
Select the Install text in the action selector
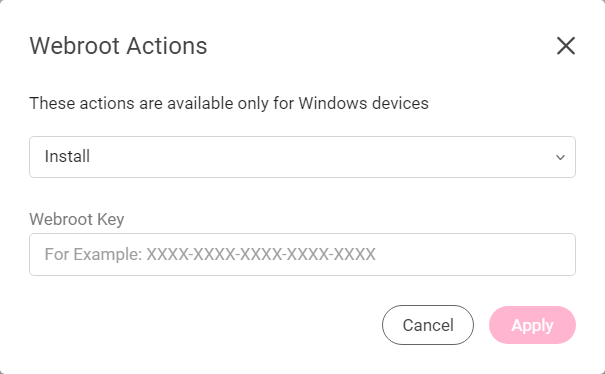click(x=67, y=156)
